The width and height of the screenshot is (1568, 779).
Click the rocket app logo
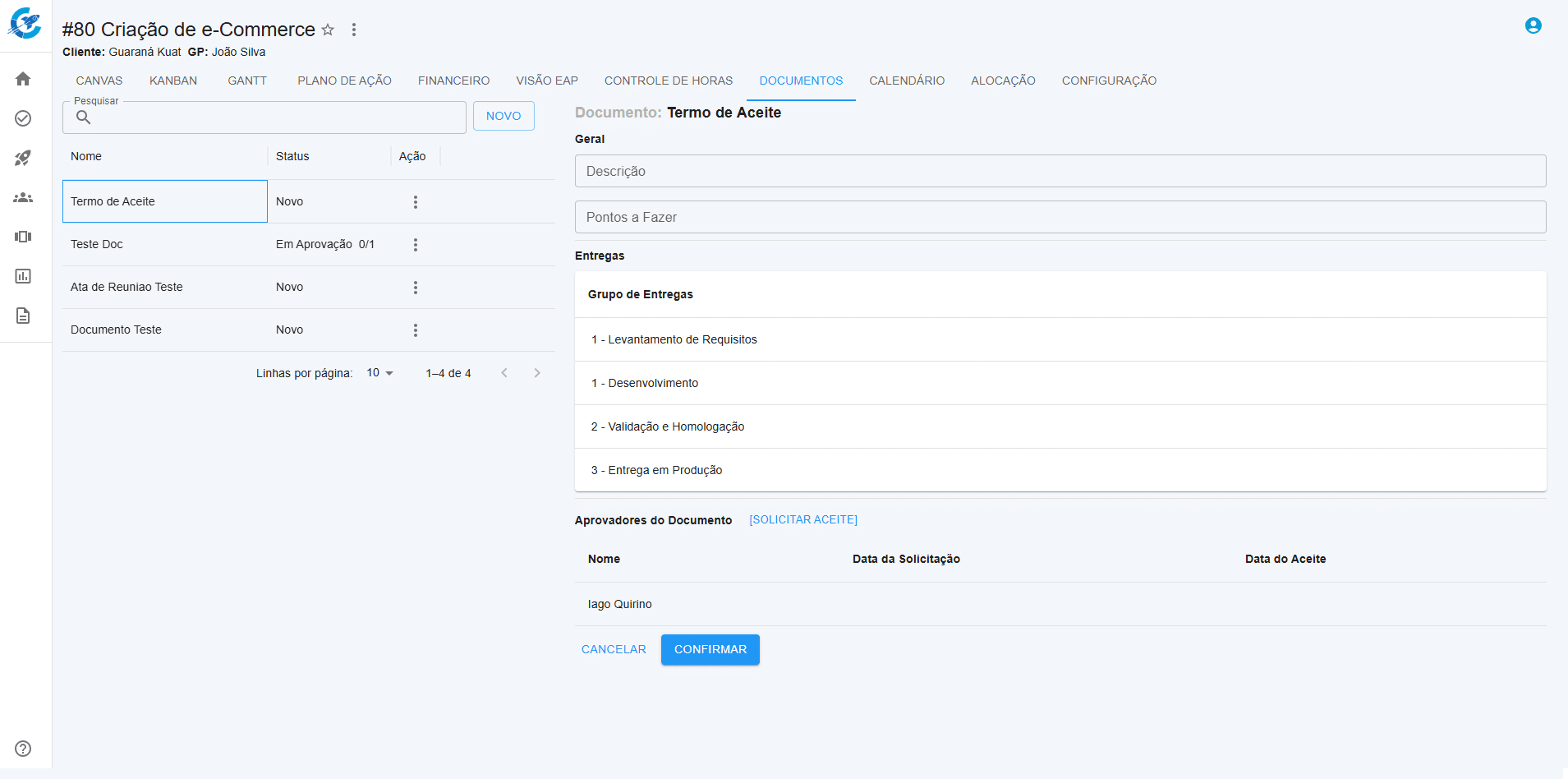click(25, 23)
